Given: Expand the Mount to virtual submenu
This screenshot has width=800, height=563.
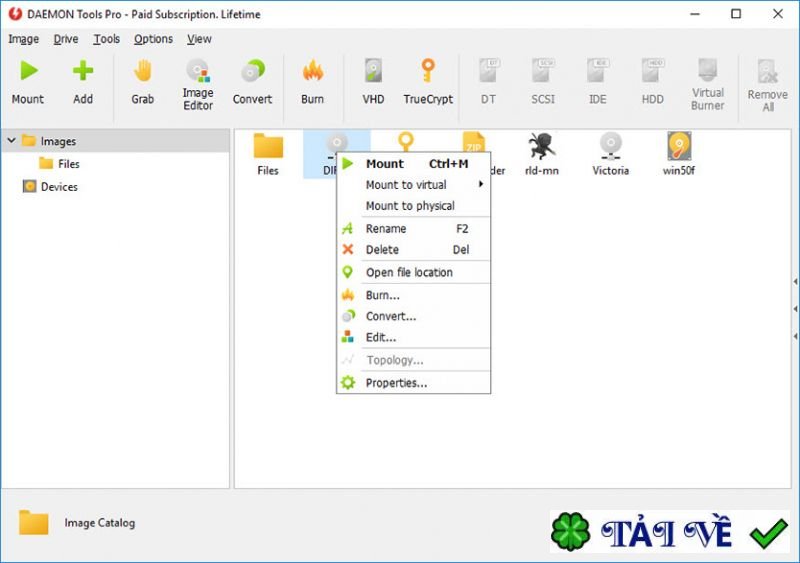Looking at the screenshot, I should [x=413, y=185].
